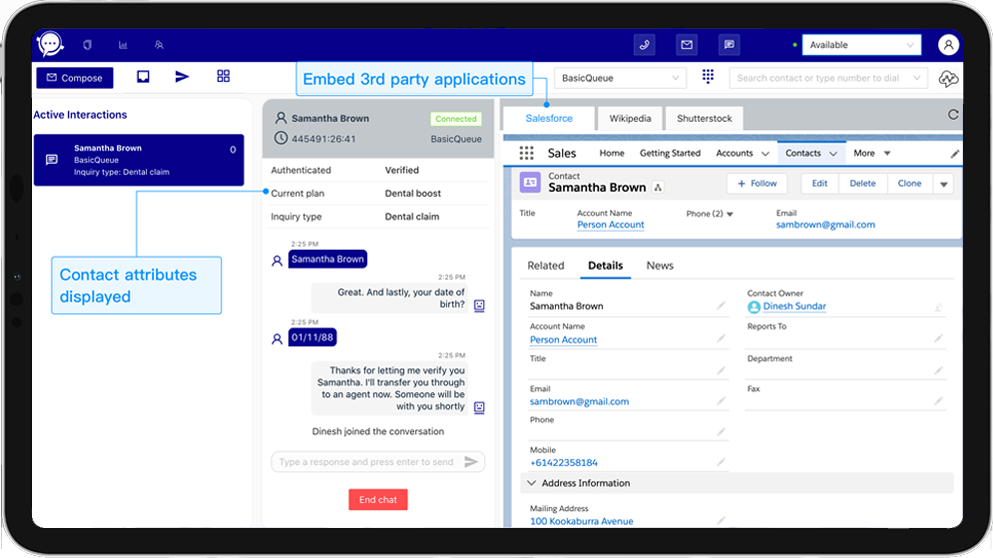
Task: Click mobile number +61422358184
Action: point(564,463)
